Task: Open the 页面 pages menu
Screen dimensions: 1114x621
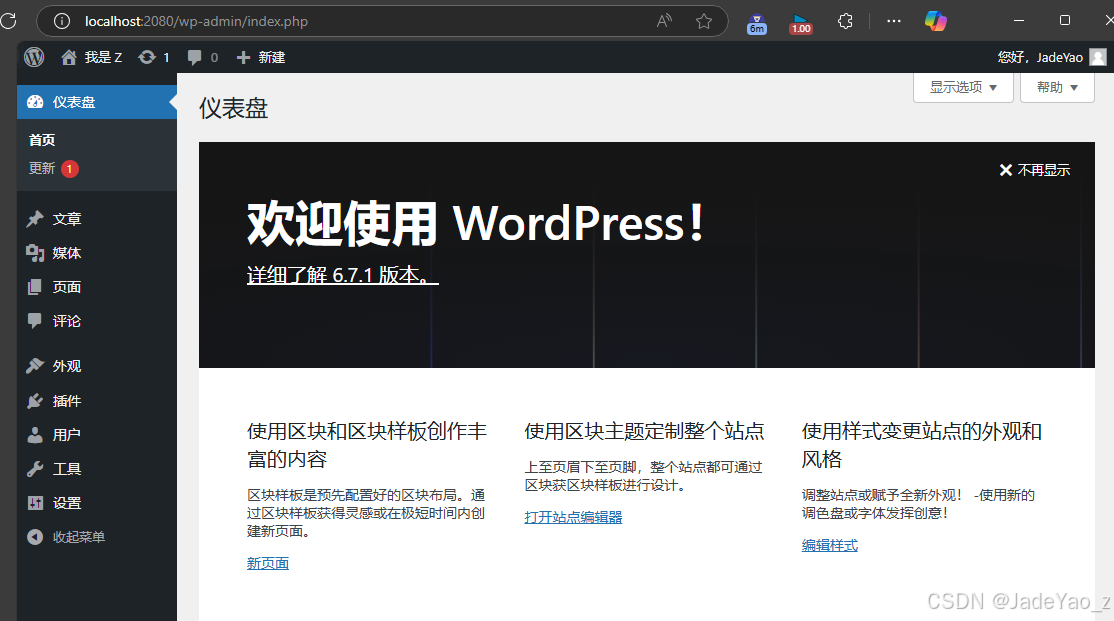Action: pyautogui.click(x=97, y=287)
